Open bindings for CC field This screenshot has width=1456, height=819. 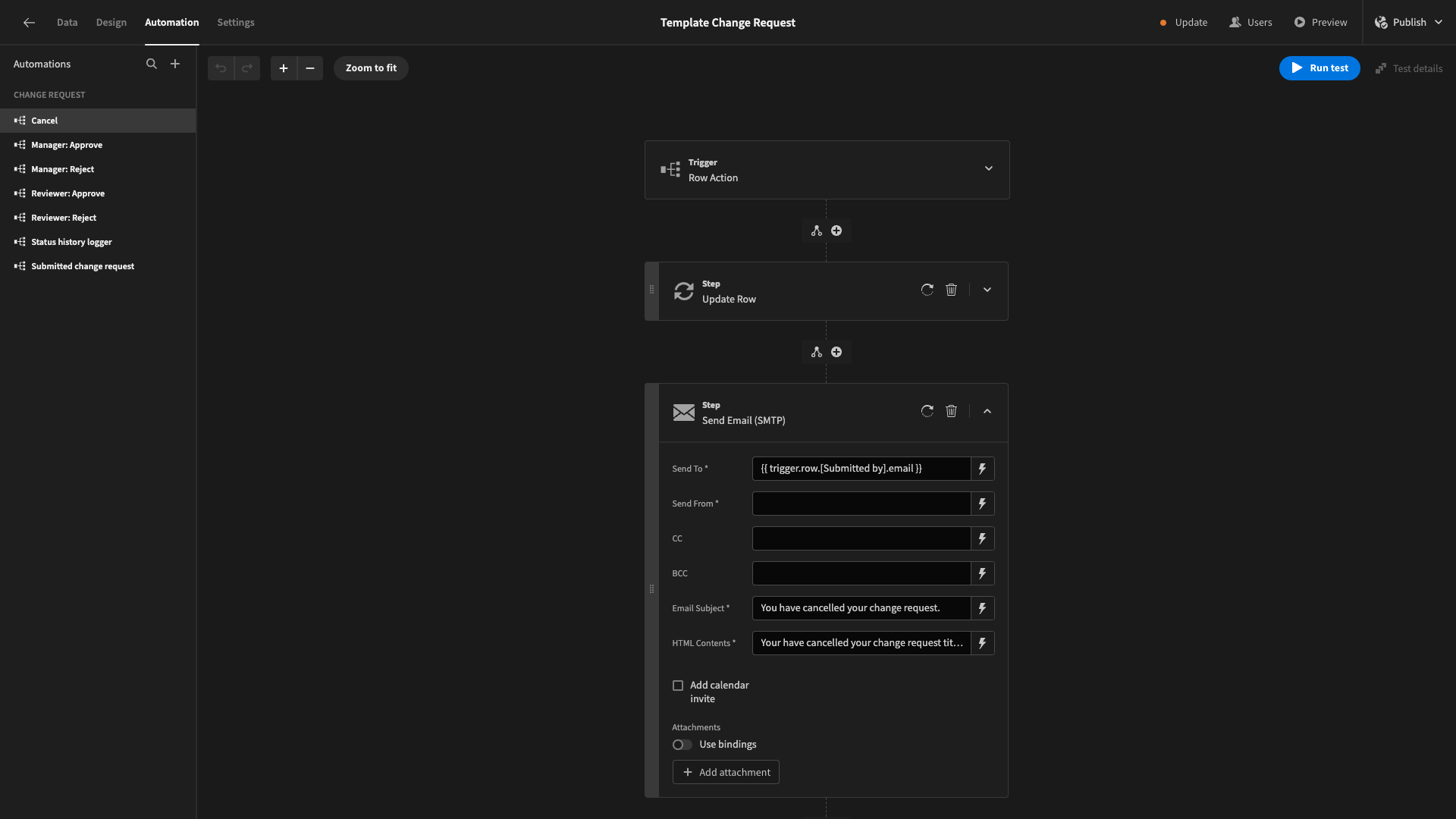(983, 538)
